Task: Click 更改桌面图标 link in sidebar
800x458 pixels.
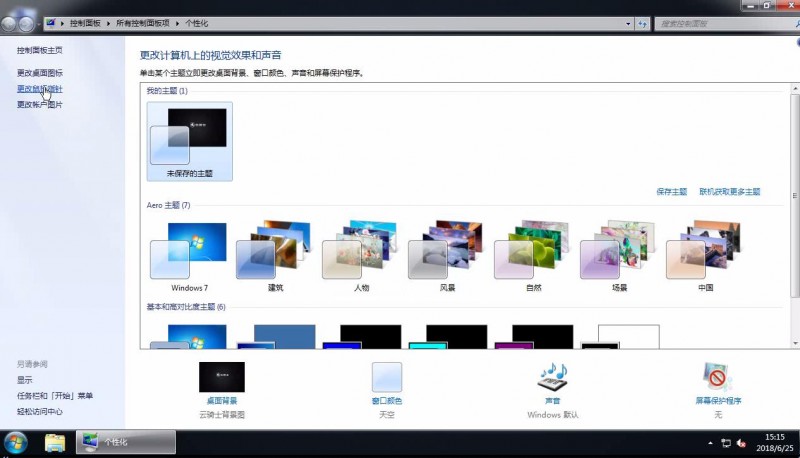Action: pyautogui.click(x=40, y=73)
